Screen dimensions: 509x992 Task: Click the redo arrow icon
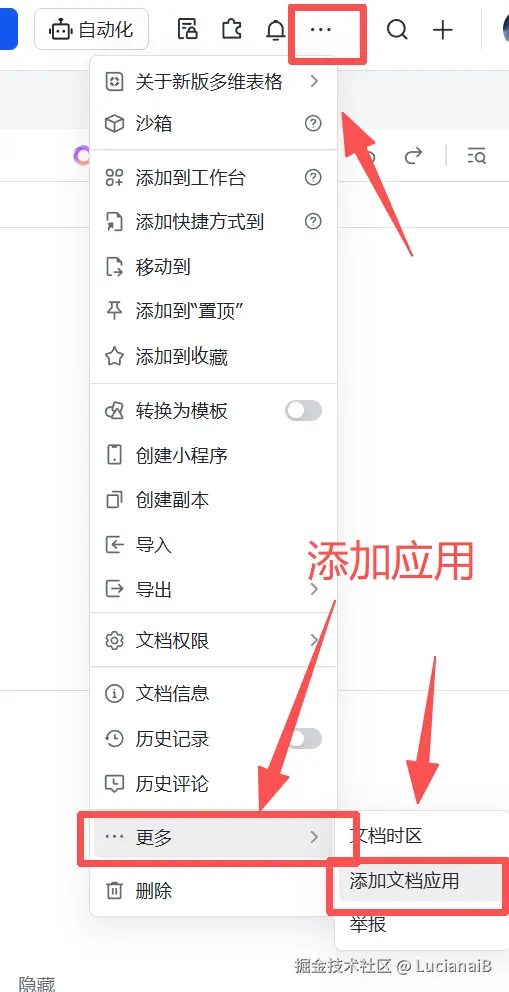[x=413, y=155]
